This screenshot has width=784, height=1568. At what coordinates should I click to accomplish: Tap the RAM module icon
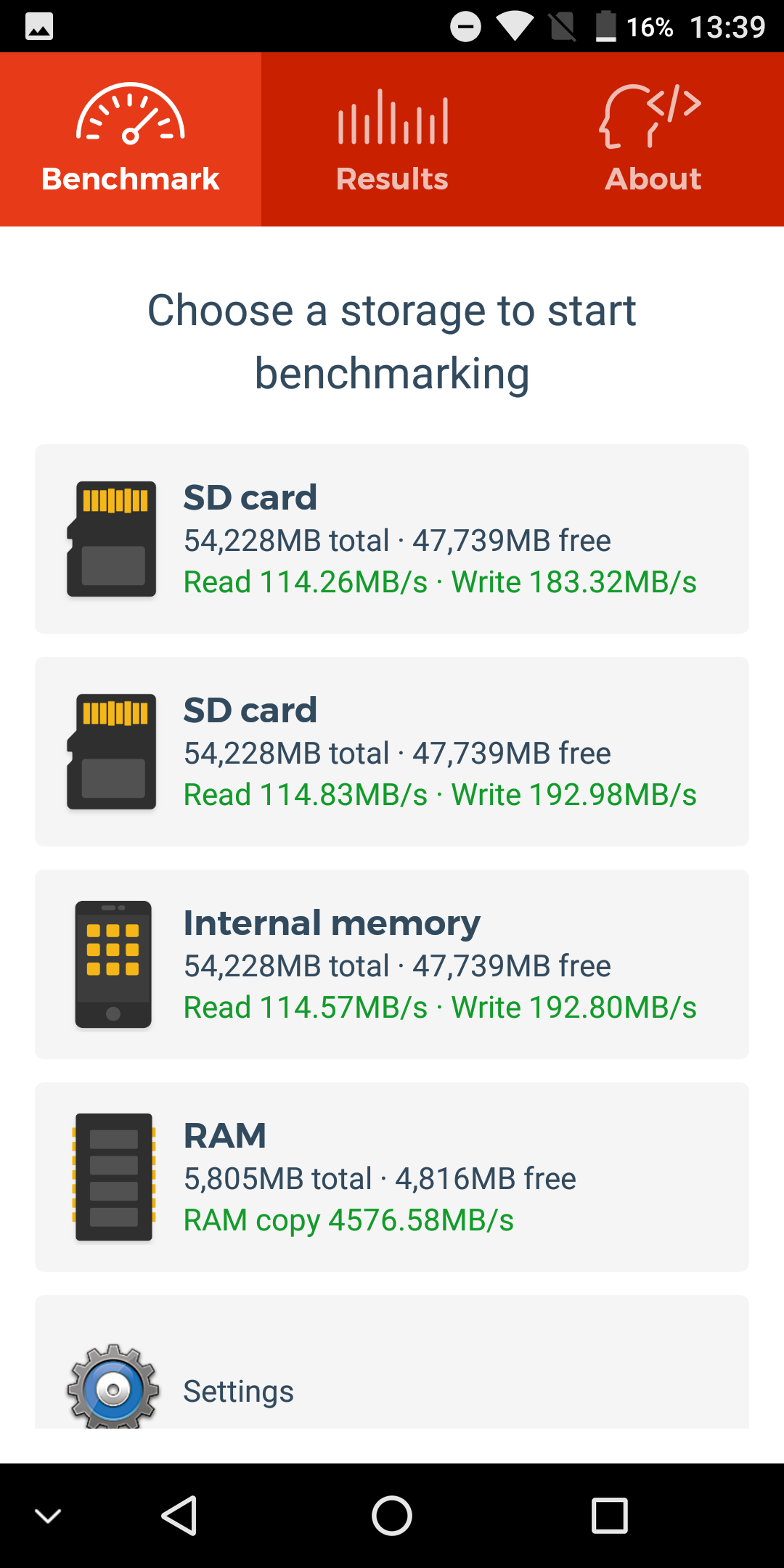click(x=114, y=1177)
